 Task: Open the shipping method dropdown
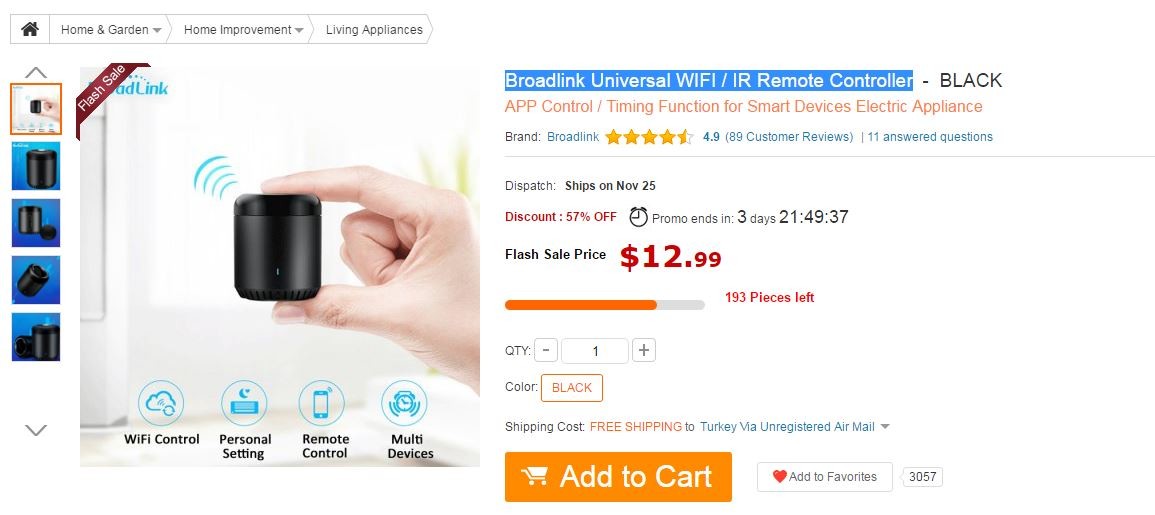[884, 427]
